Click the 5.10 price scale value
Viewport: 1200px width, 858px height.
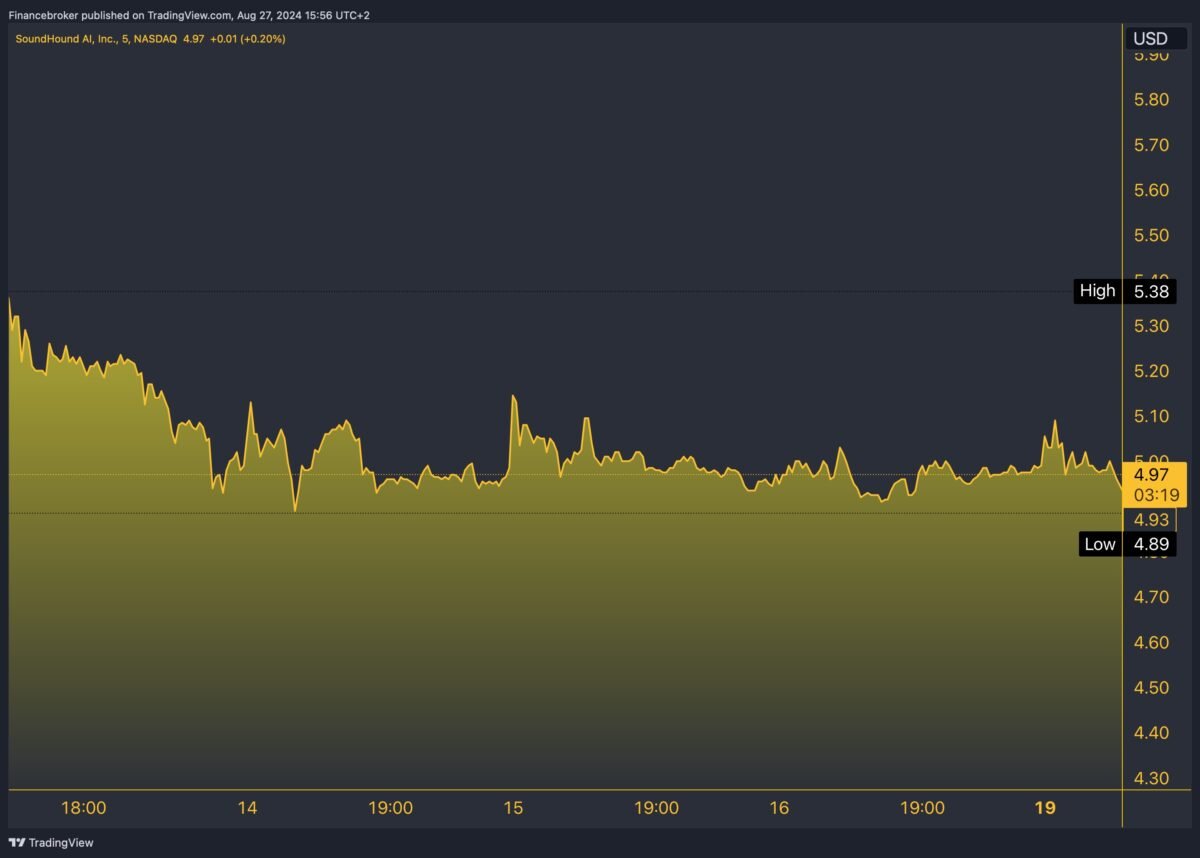point(1151,416)
